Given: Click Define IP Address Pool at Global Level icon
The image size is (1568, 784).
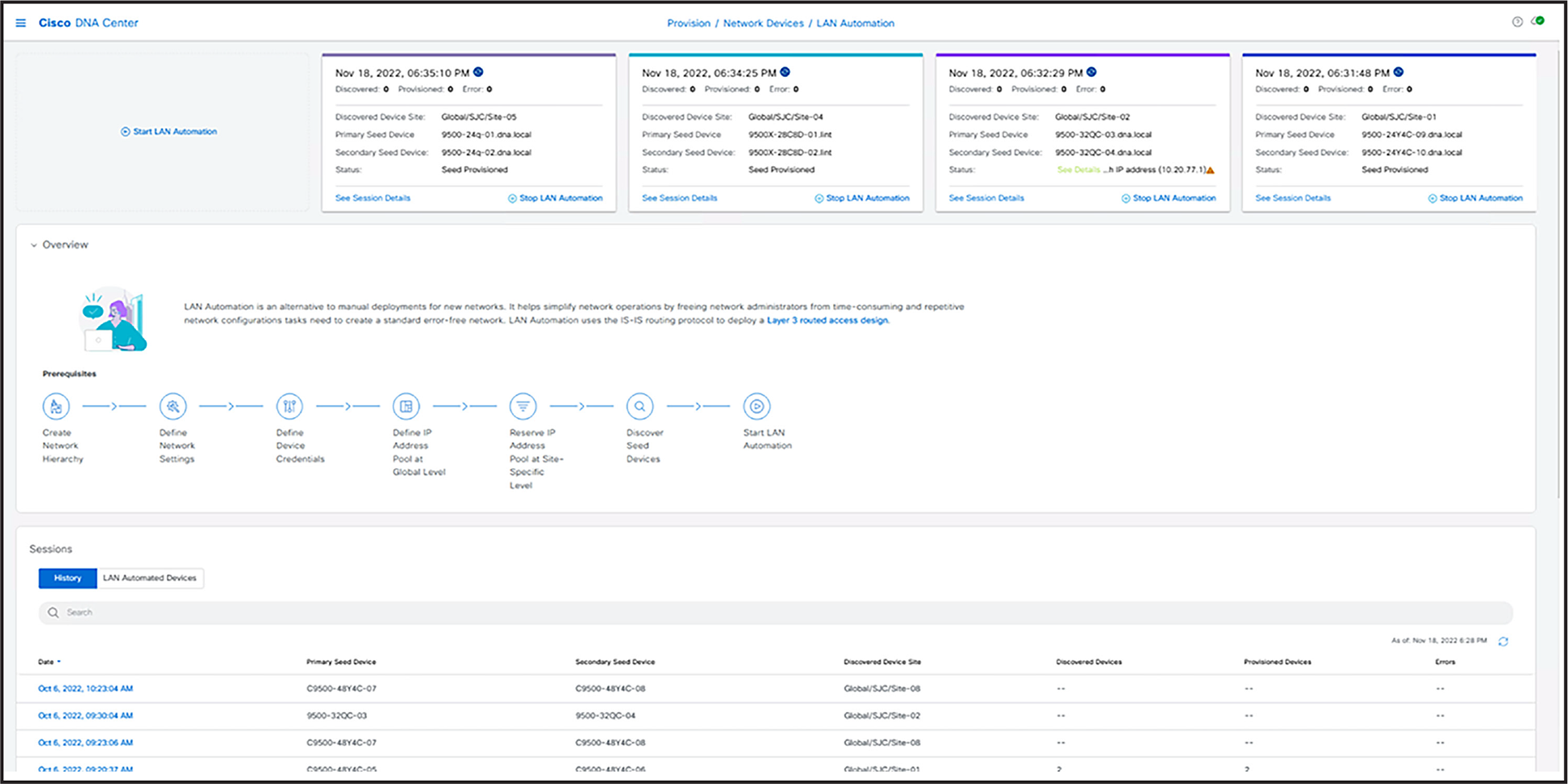Looking at the screenshot, I should 406,407.
